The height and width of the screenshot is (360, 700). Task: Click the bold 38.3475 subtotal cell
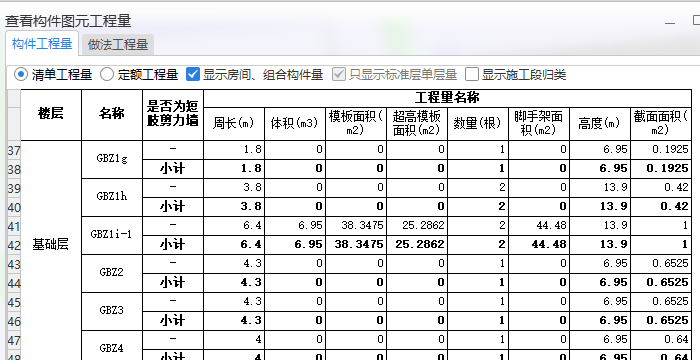356,245
